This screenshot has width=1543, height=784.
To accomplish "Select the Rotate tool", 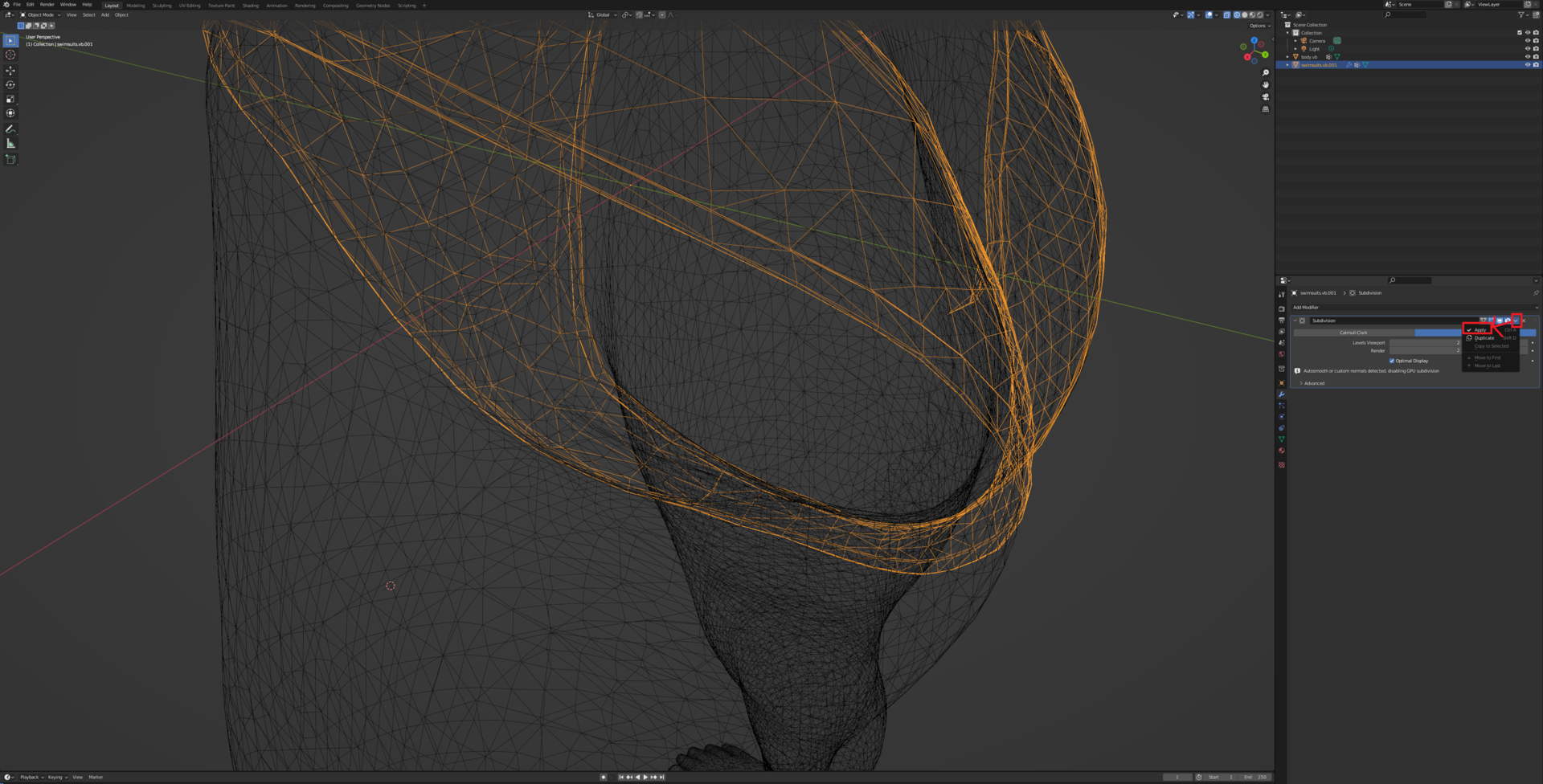I will click(10, 85).
